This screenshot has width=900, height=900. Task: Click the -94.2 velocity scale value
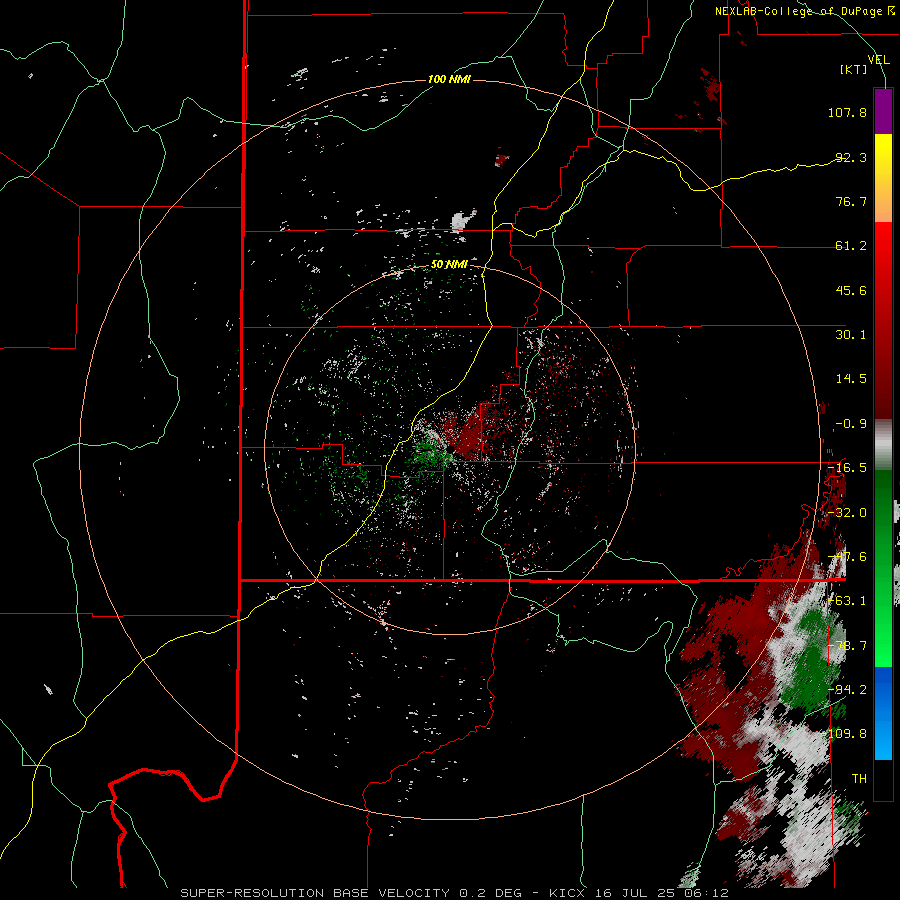coord(847,690)
